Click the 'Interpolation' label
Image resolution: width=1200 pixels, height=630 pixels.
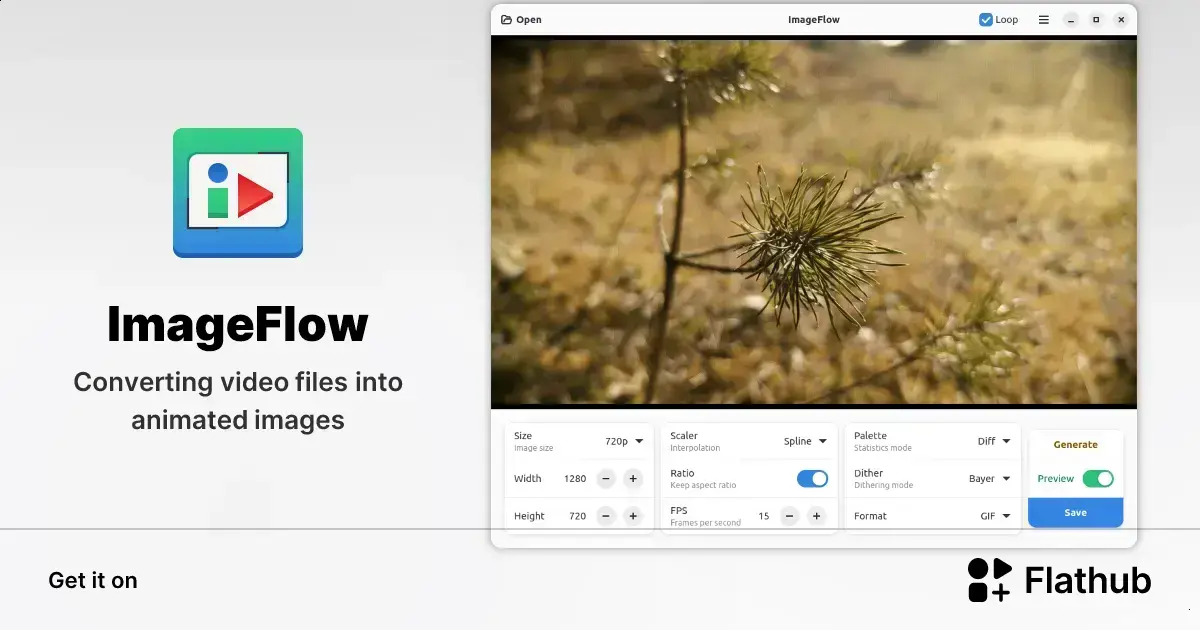click(695, 448)
